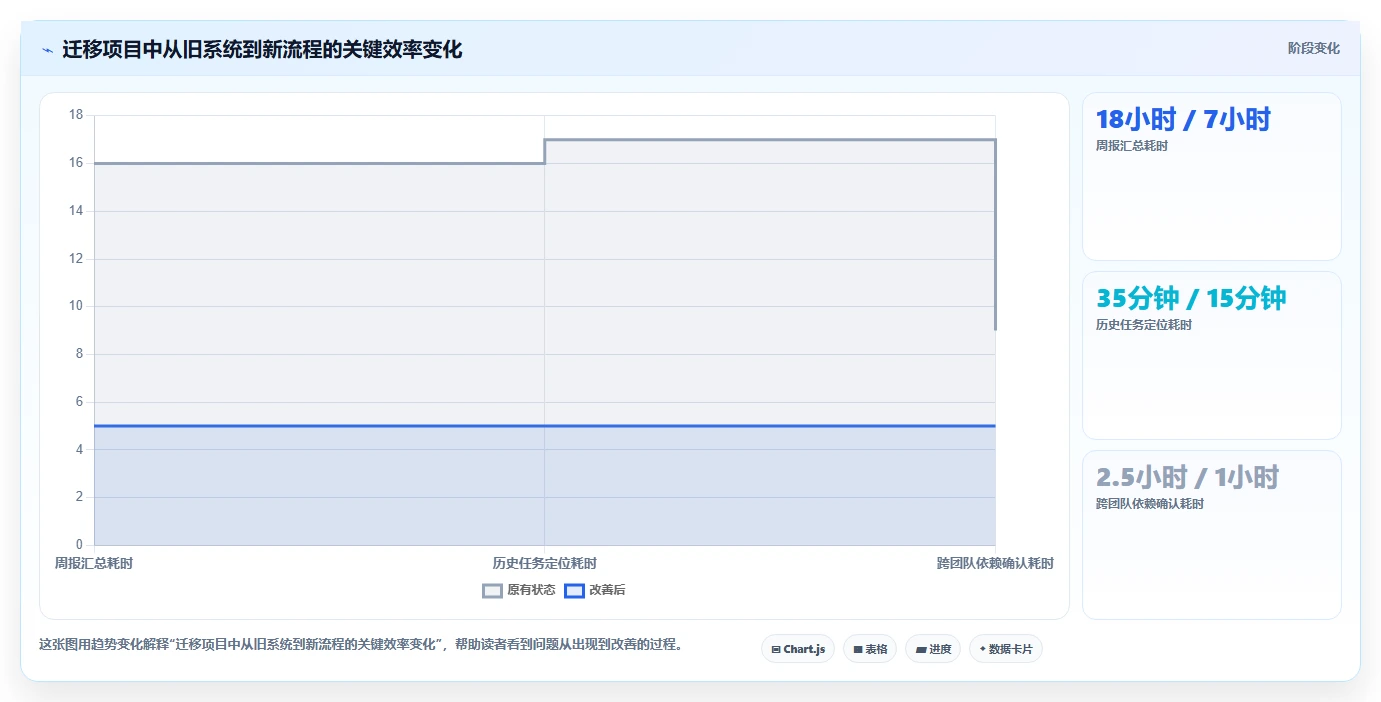The width and height of the screenshot is (1381, 702).
Task: Click the y-axis tick label 16
Action: pyautogui.click(x=76, y=163)
